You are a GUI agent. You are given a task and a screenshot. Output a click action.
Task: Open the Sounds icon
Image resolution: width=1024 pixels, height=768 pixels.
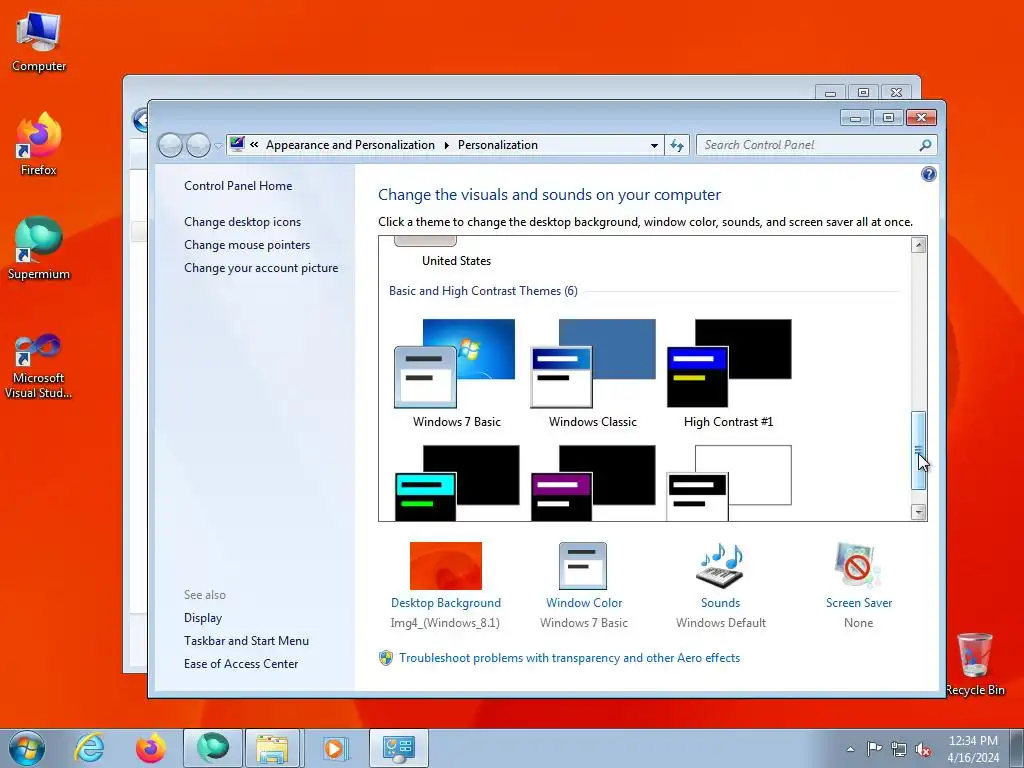[x=720, y=566]
